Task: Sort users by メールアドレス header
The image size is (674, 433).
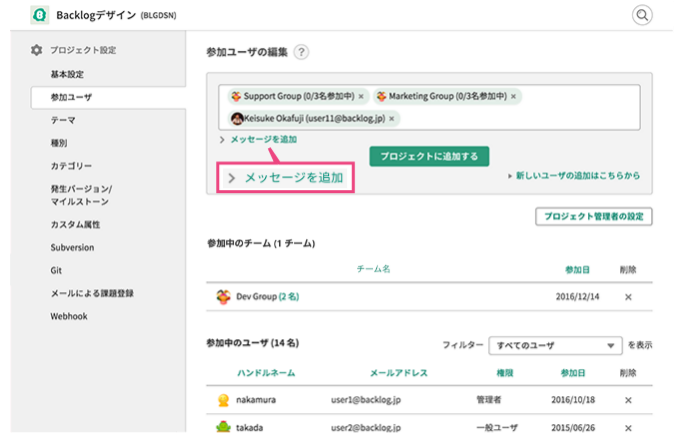Action: pyautogui.click(x=399, y=373)
